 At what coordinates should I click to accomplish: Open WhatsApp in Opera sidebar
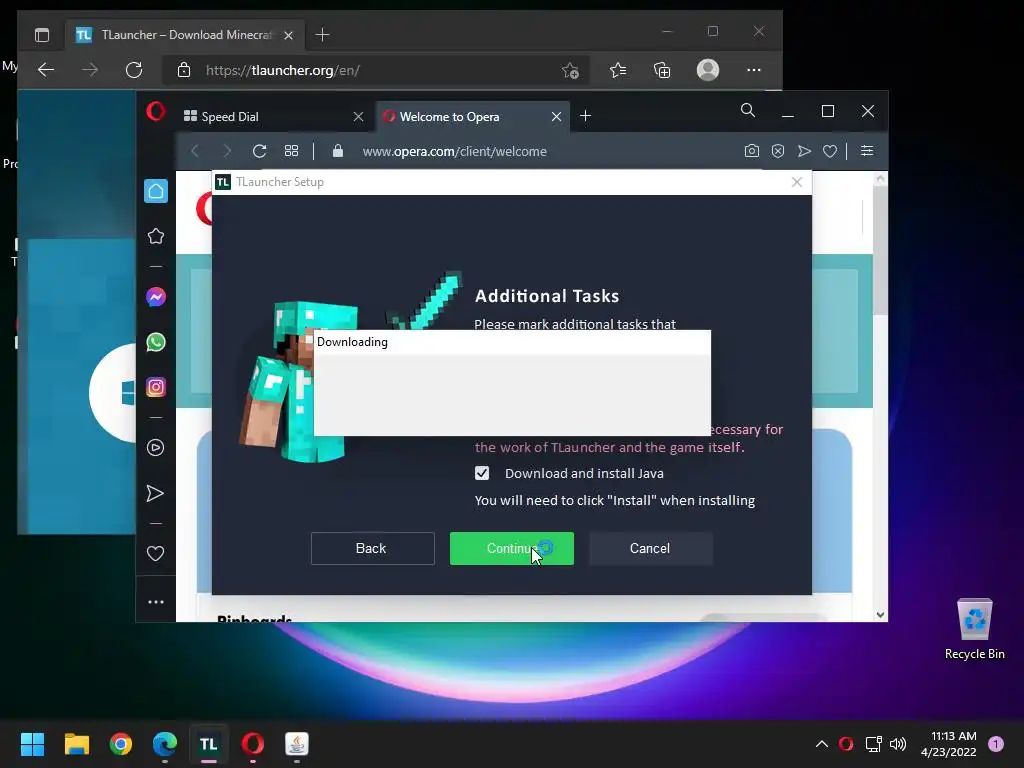pyautogui.click(x=155, y=342)
